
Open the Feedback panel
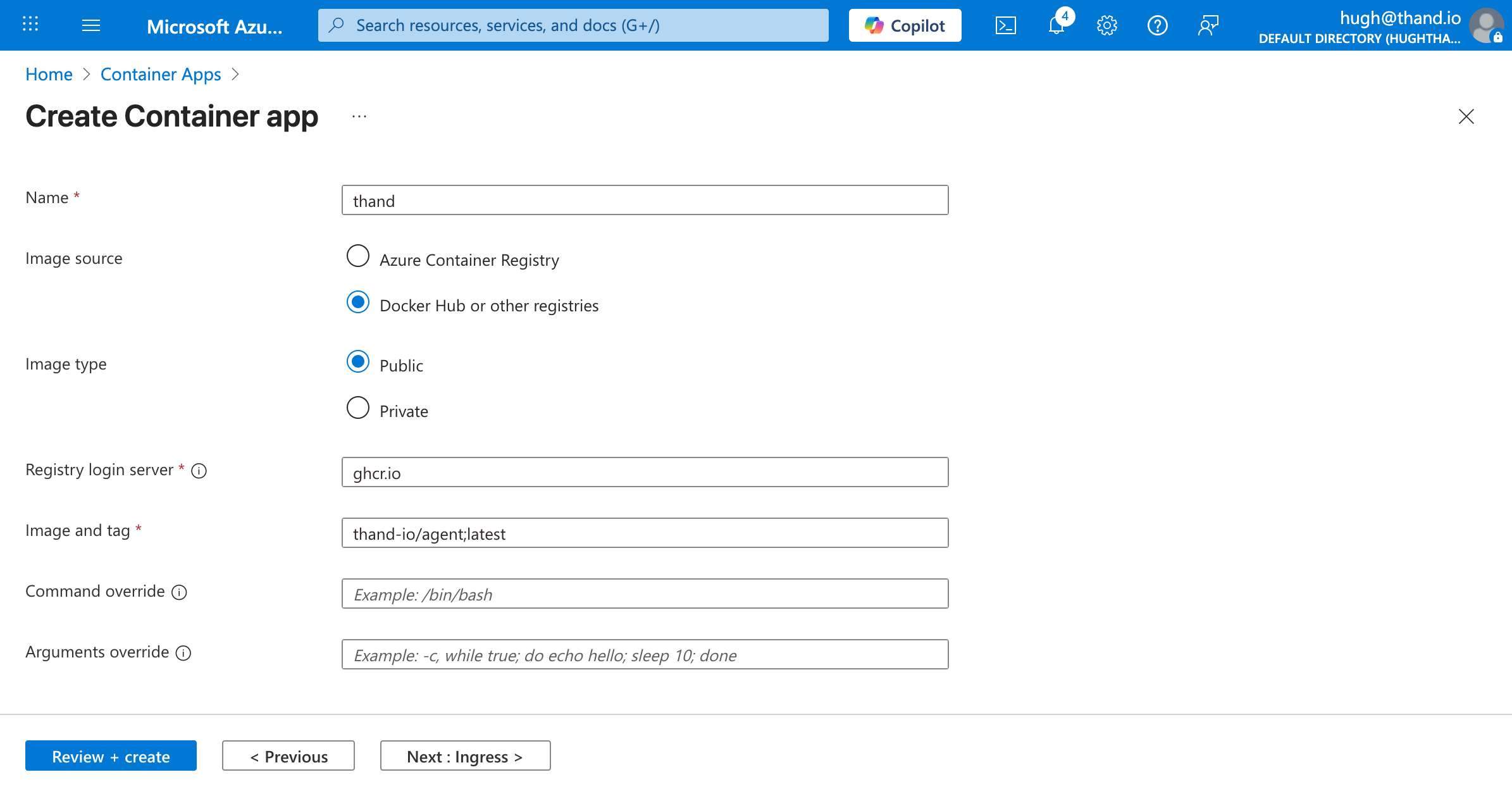(x=1208, y=25)
